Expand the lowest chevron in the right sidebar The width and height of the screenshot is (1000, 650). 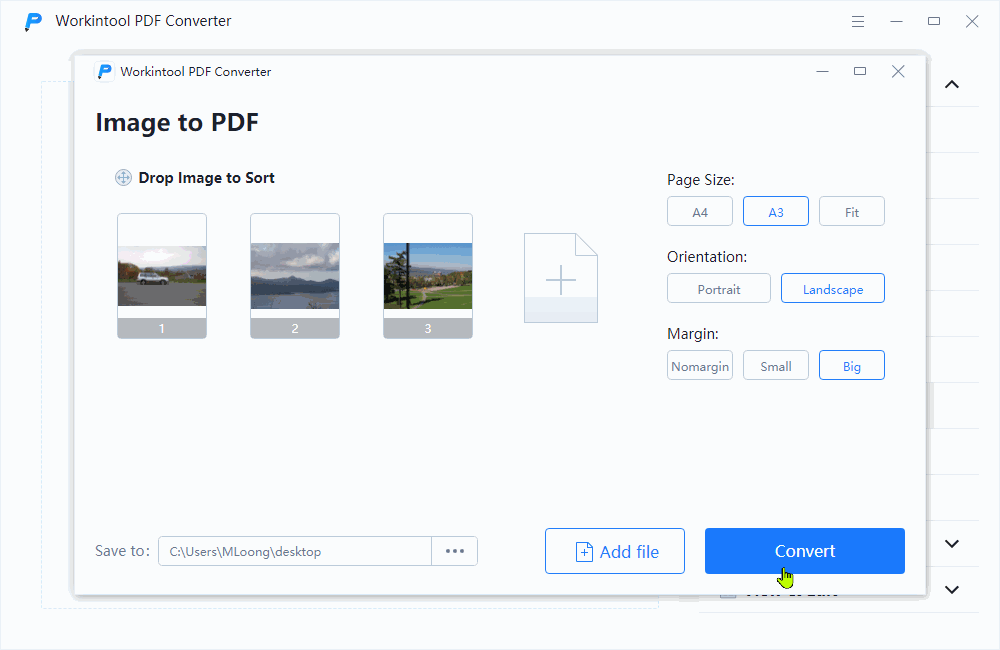pos(951,590)
